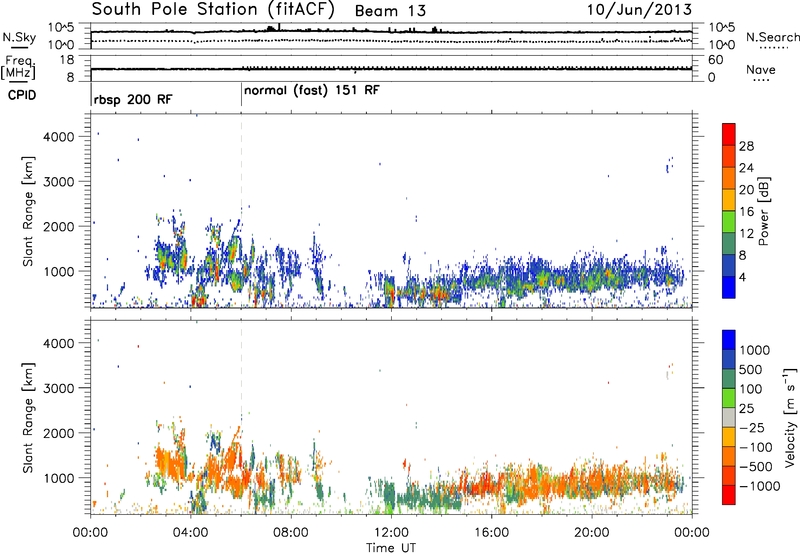Screen dimensions: 800x554
Task: Click 'Slant Range [km]' label of power plot
Action: pyautogui.click(x=28, y=211)
